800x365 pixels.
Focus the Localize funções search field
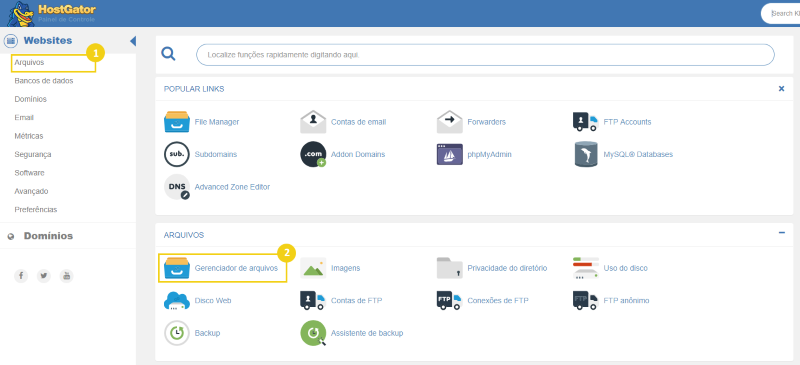pyautogui.click(x=485, y=55)
